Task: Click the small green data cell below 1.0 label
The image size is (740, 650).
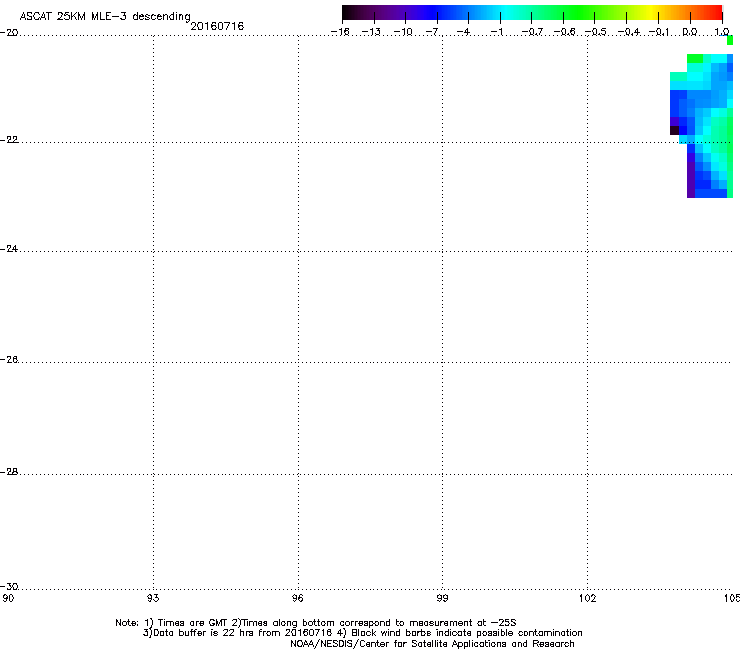Action: coord(730,41)
